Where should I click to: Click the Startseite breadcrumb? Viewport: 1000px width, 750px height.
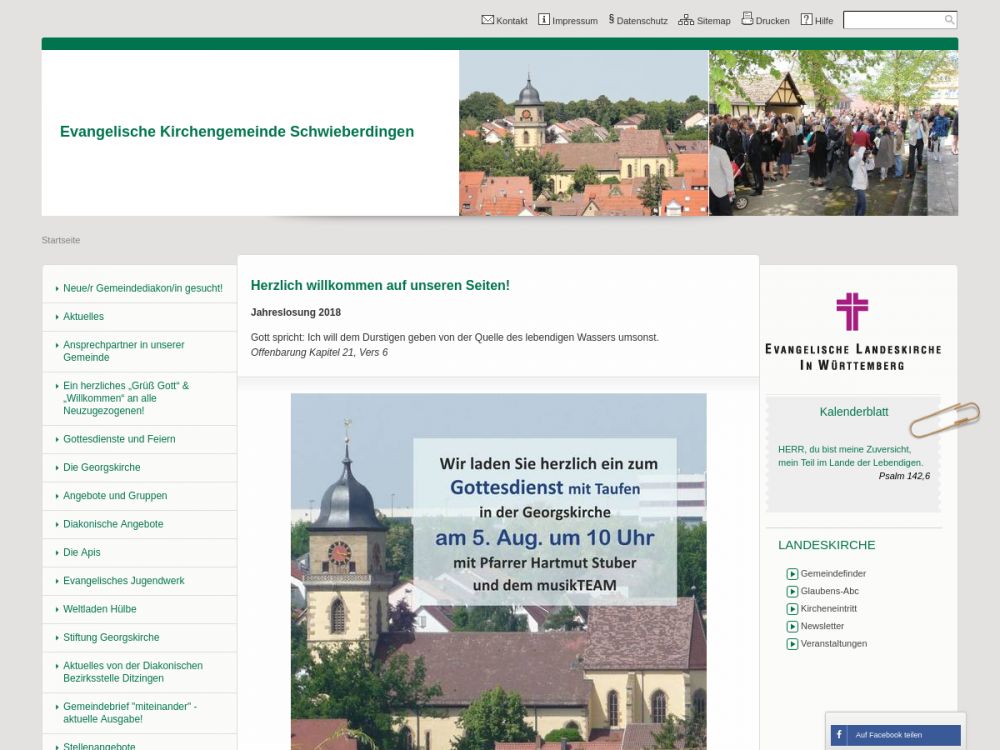(61, 240)
